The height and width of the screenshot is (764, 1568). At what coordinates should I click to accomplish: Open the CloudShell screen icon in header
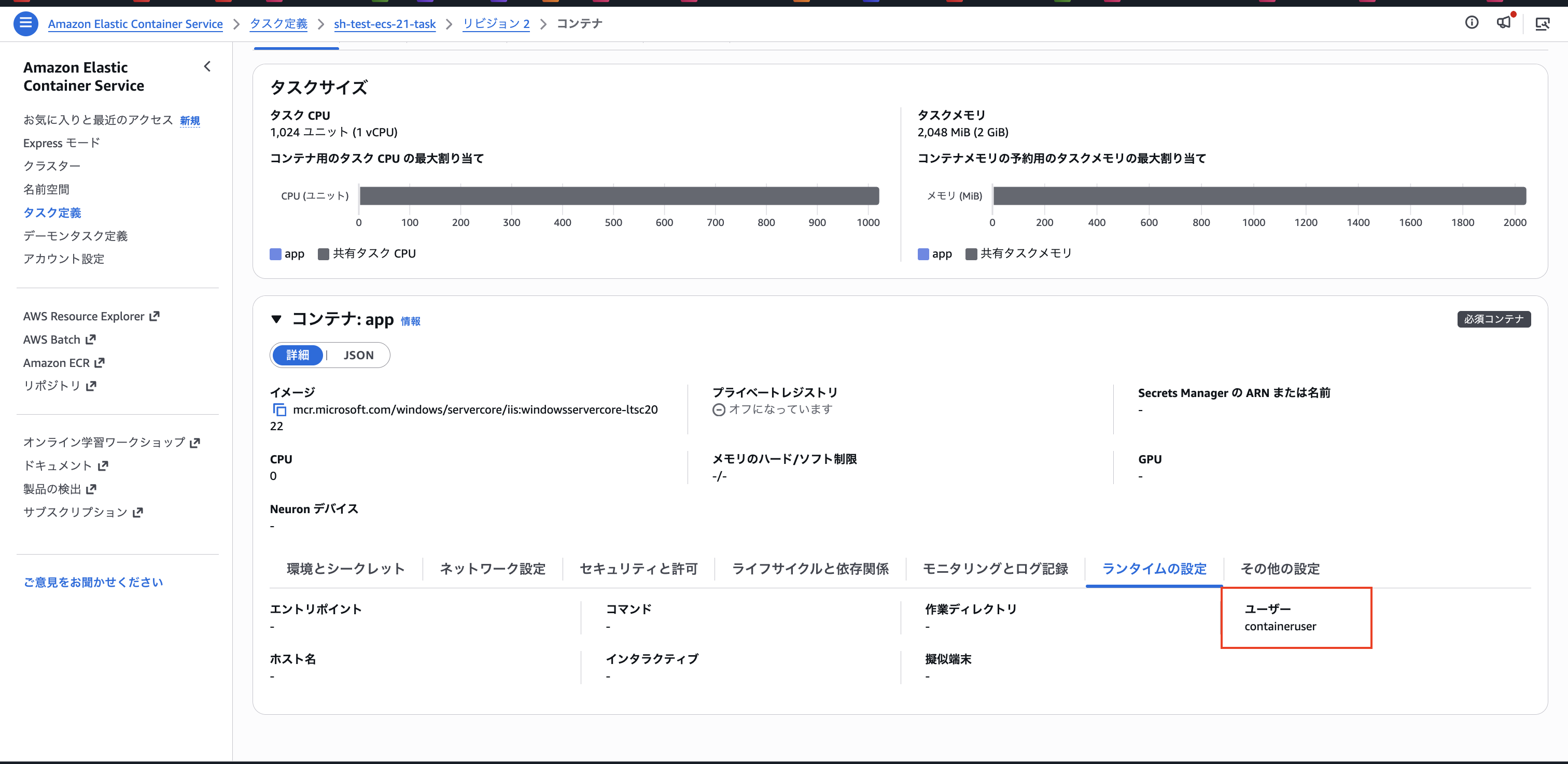(x=1542, y=24)
